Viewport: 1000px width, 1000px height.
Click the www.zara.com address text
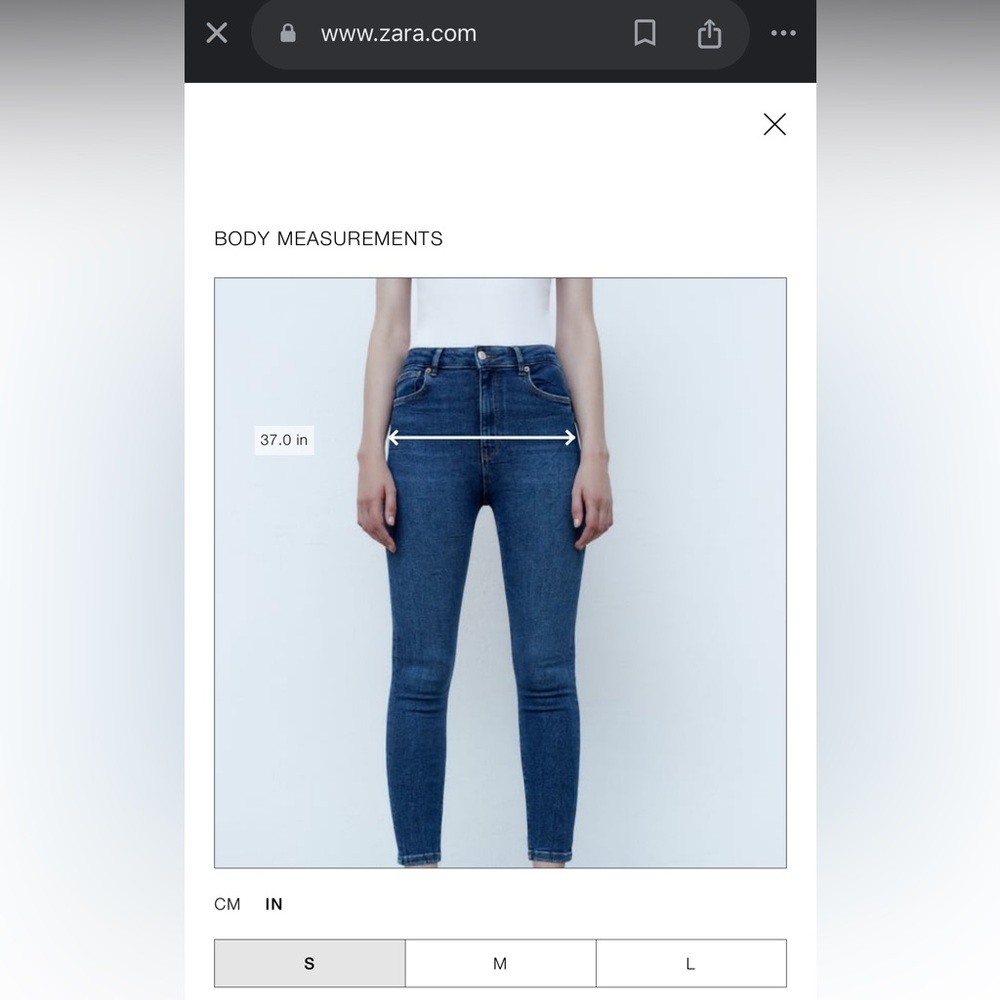click(x=399, y=33)
